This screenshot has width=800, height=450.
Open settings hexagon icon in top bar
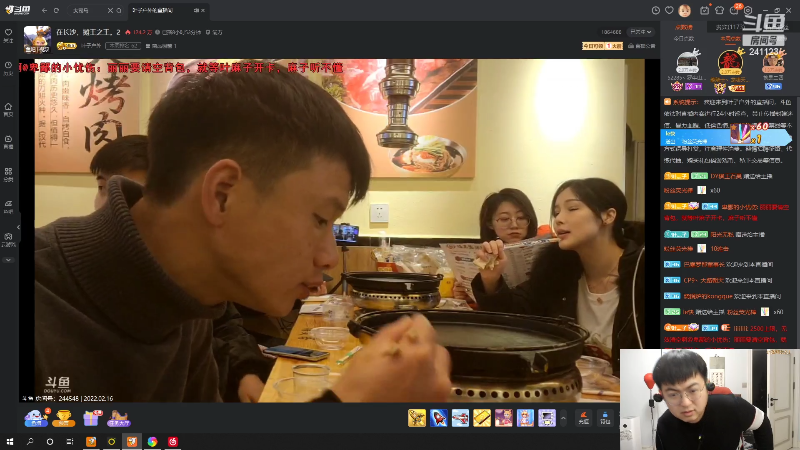(x=748, y=10)
